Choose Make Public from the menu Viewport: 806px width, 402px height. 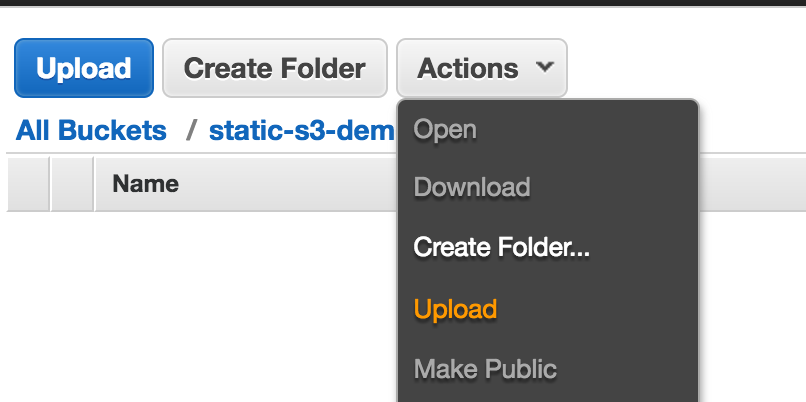pyautogui.click(x=485, y=369)
